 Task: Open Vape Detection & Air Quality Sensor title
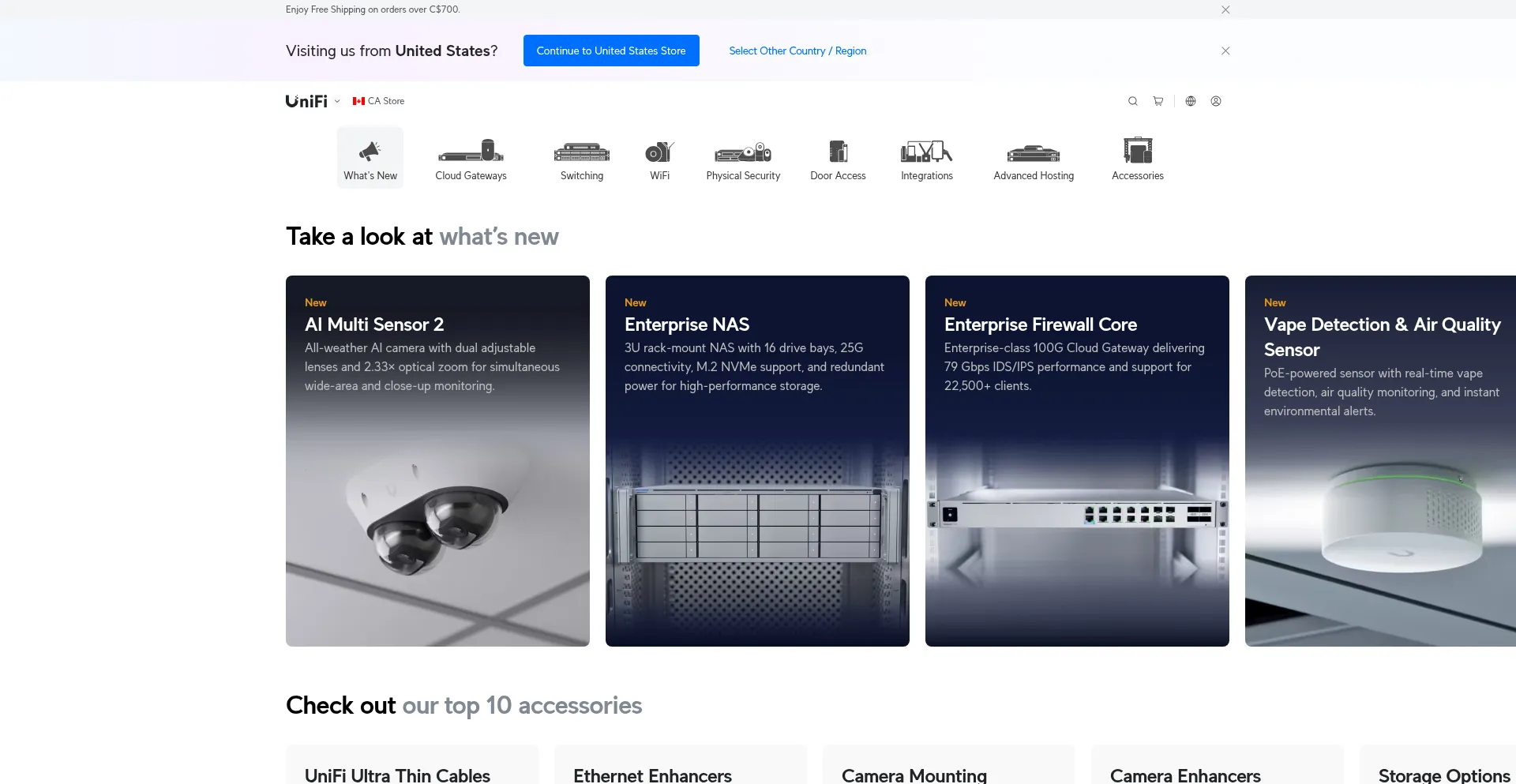1383,337
